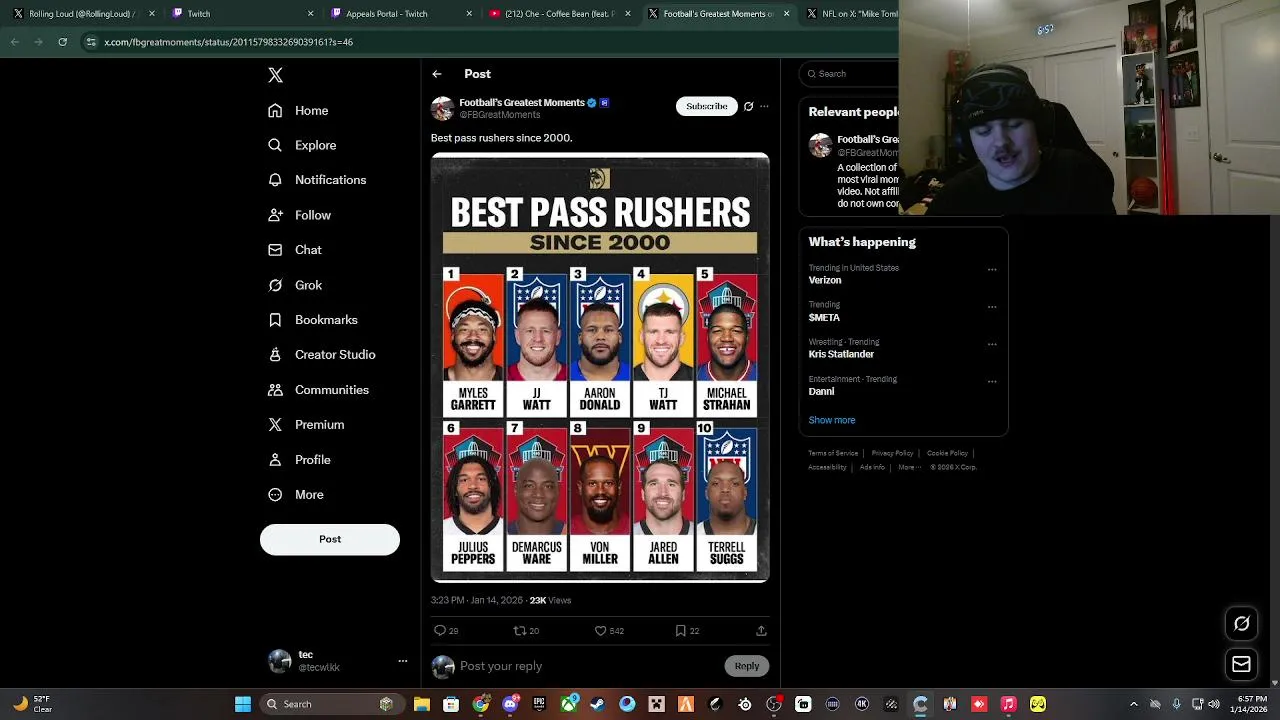Open the Privacy Policy link
This screenshot has height=720, width=1280.
point(892,453)
